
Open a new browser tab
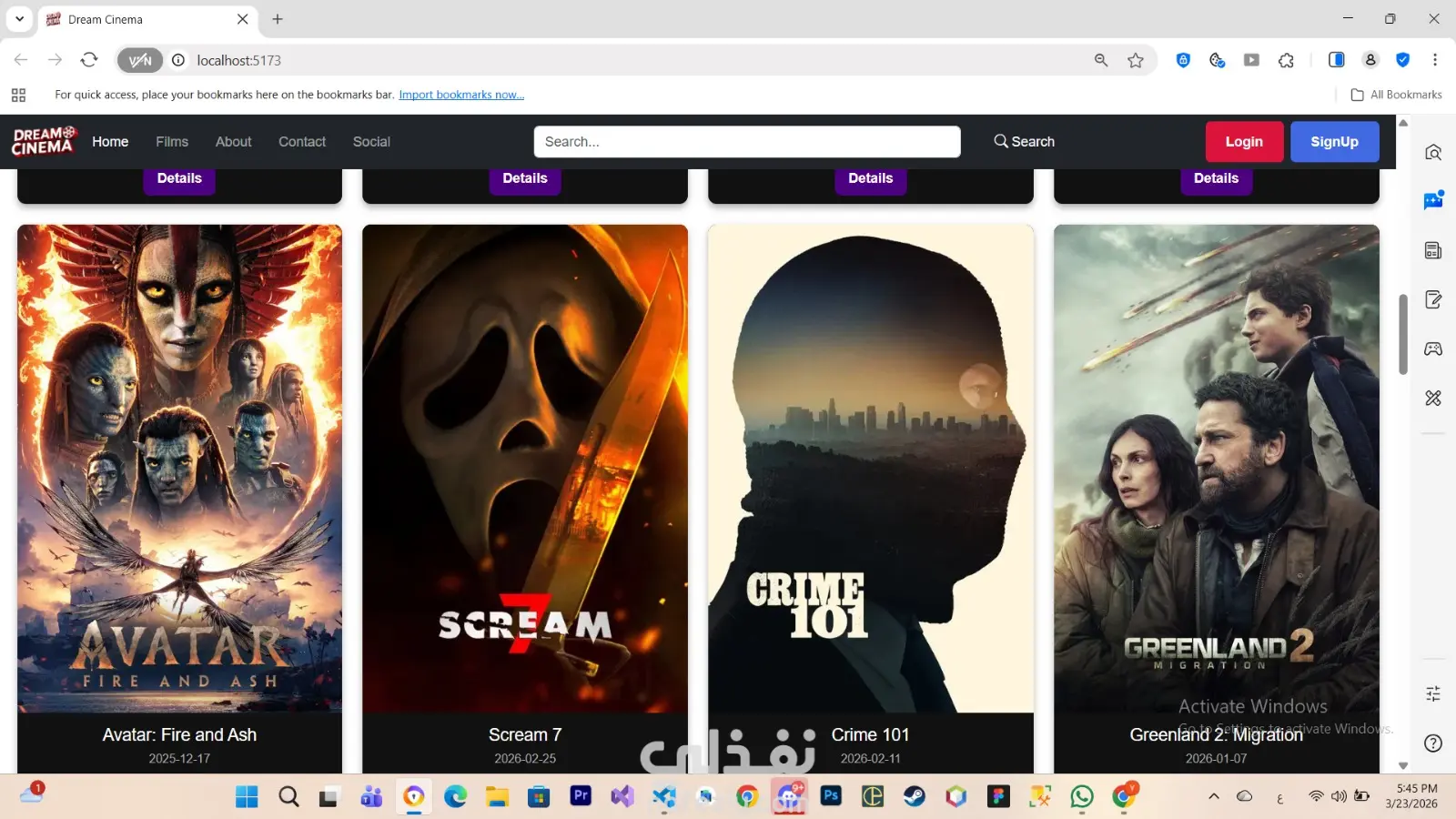(x=278, y=19)
